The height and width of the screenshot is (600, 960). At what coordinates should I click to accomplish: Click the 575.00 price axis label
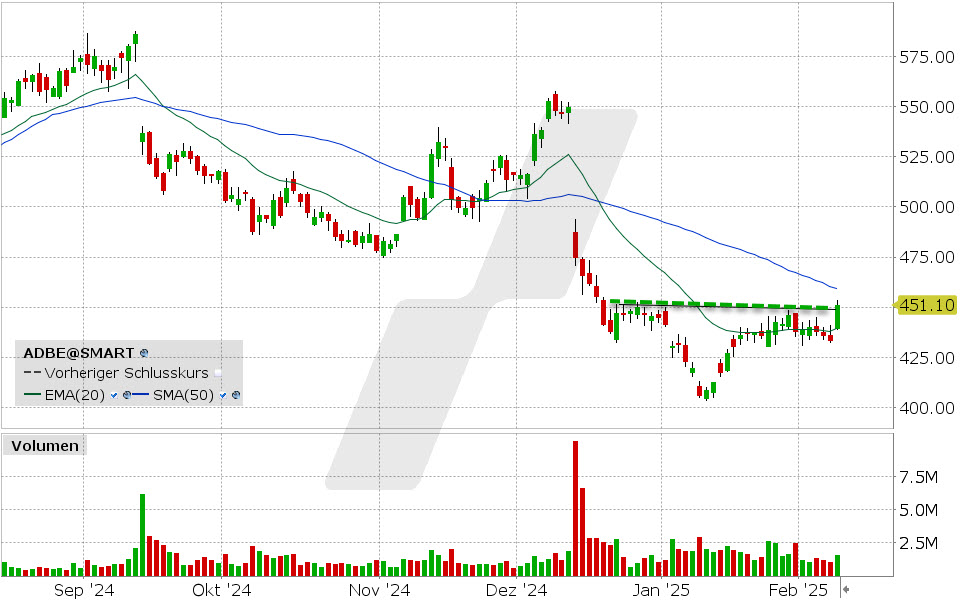tap(926, 58)
